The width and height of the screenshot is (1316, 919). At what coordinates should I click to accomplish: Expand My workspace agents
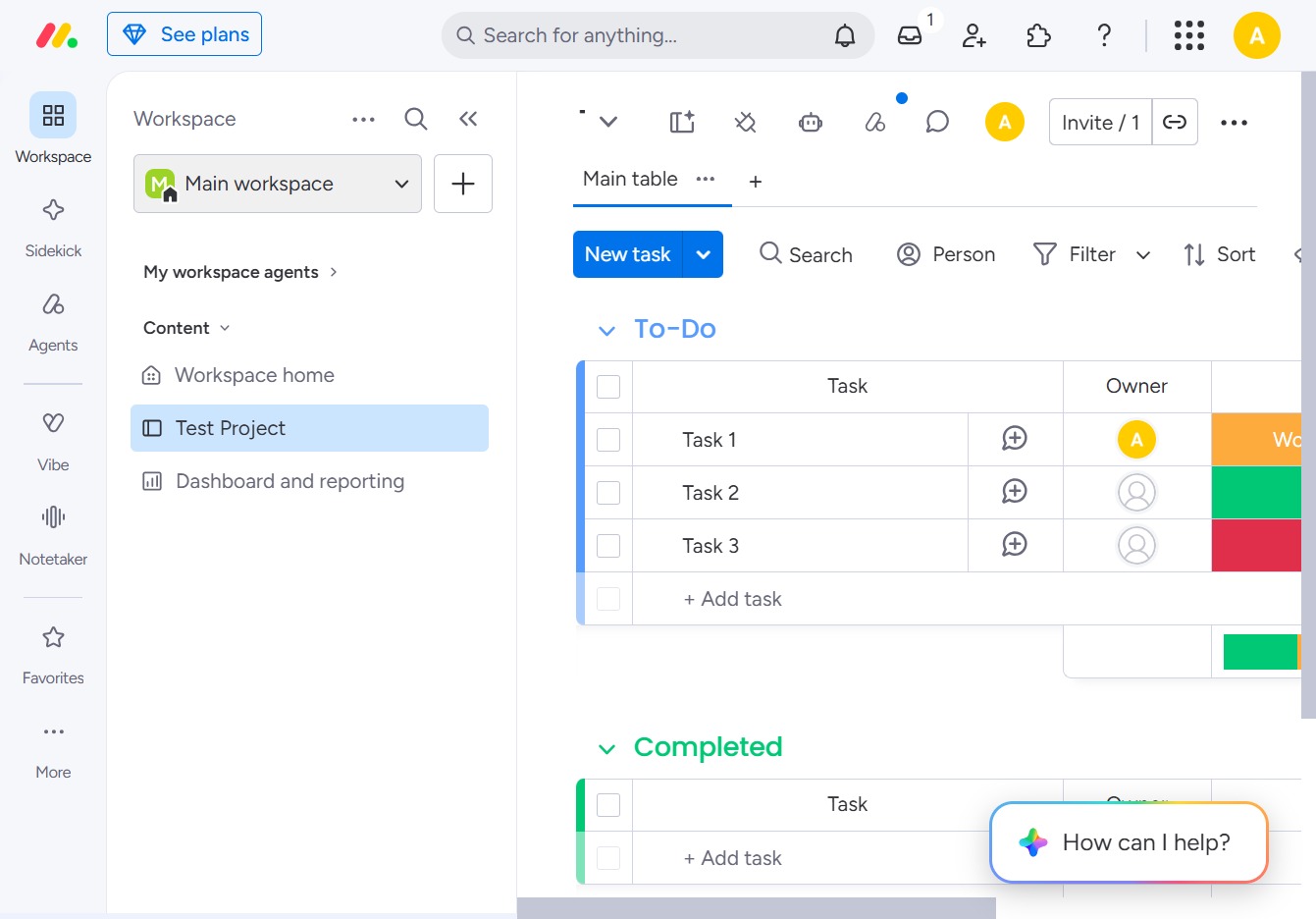coord(240,272)
